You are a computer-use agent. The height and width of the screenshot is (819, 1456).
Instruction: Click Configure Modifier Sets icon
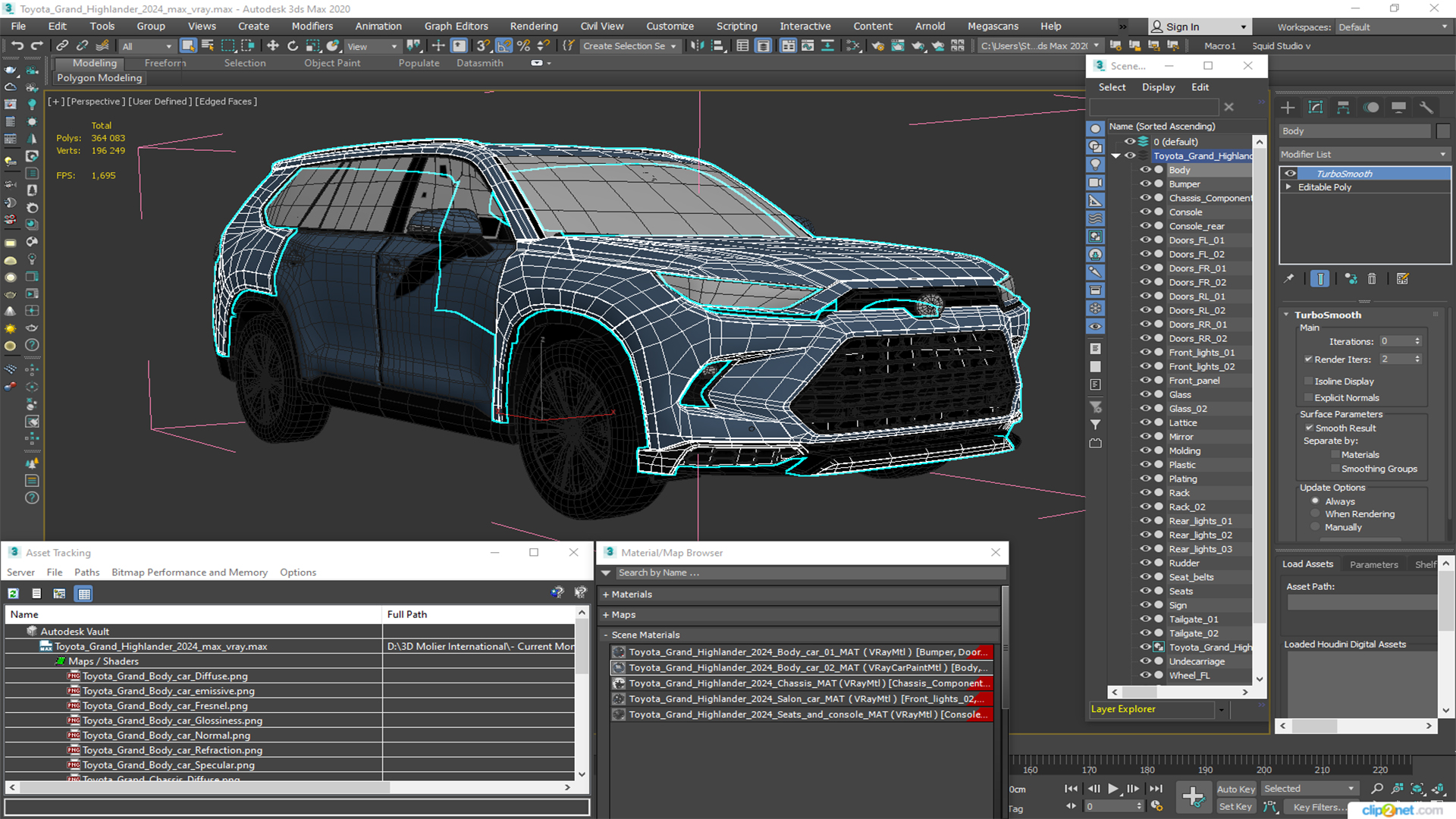(x=1402, y=279)
